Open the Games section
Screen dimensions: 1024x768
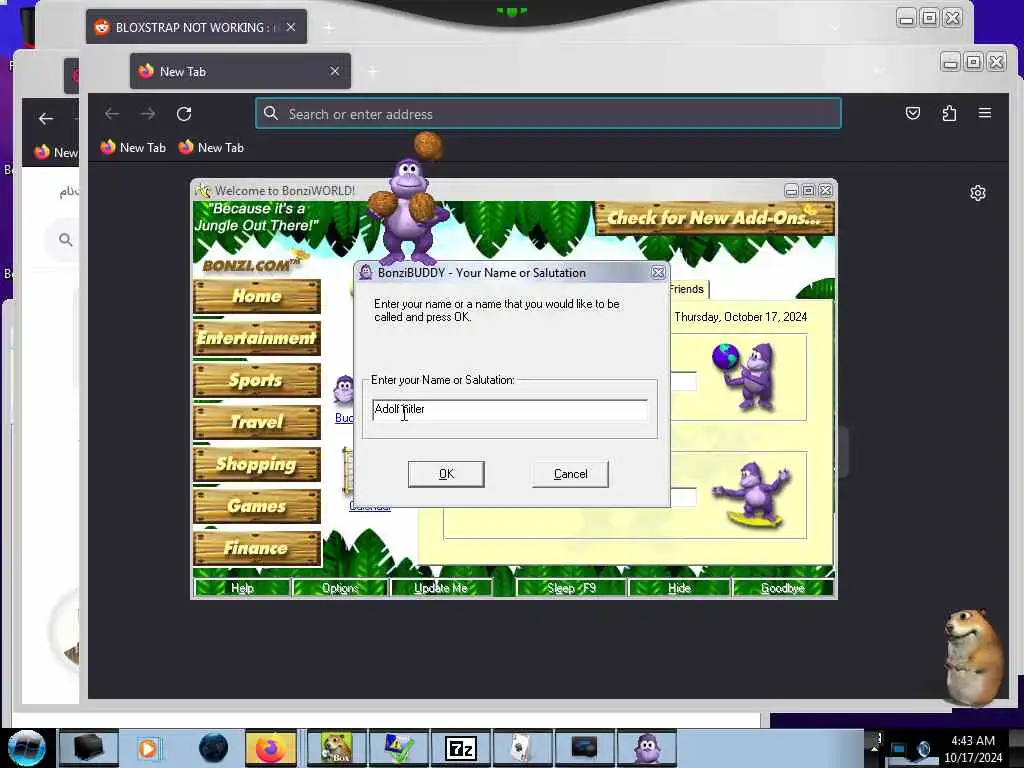257,506
